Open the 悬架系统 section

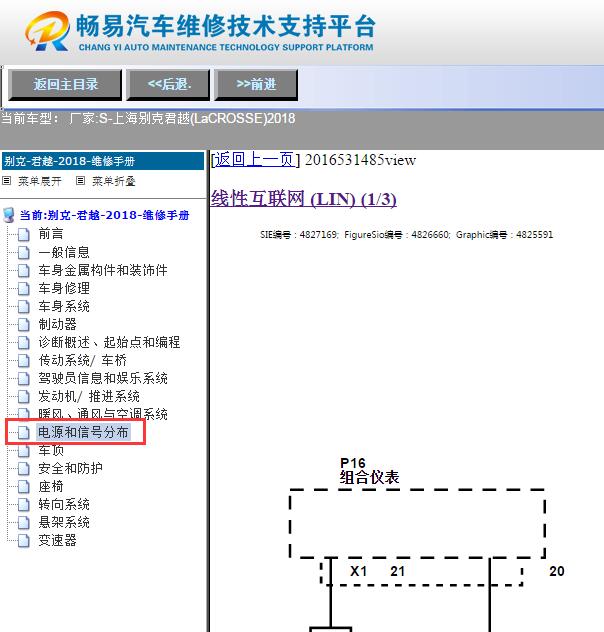[64, 522]
